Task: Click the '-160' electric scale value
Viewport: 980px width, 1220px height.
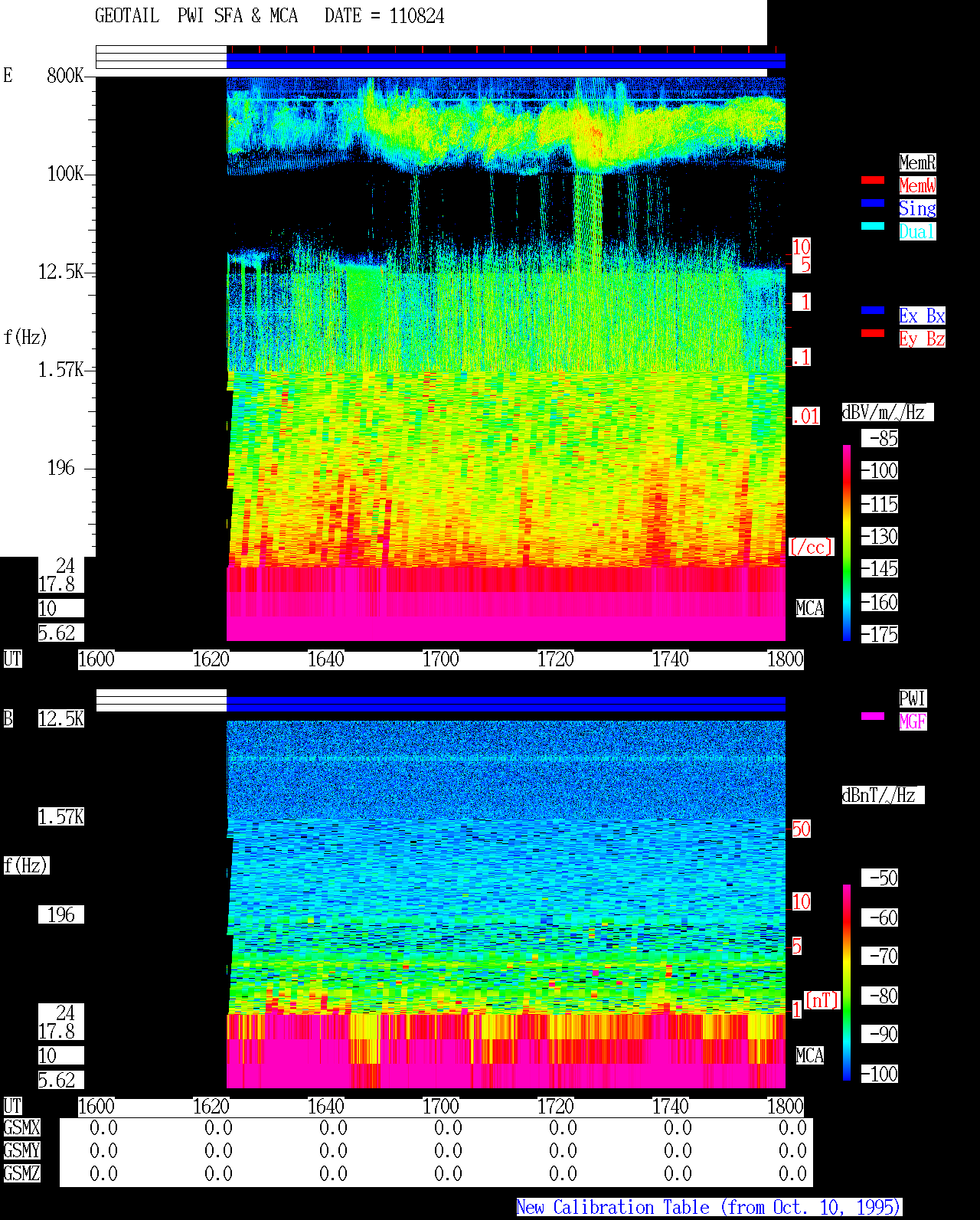Action: [x=880, y=602]
